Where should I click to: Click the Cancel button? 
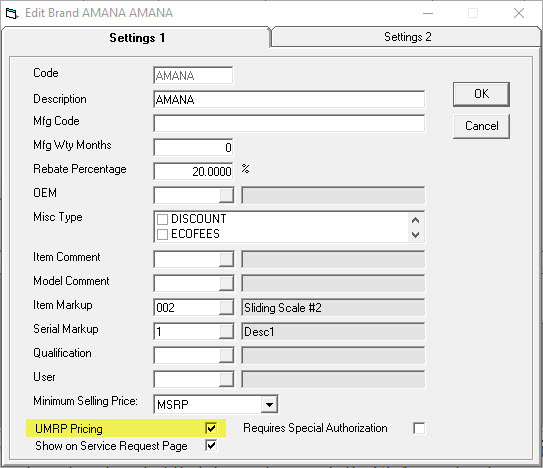point(481,126)
